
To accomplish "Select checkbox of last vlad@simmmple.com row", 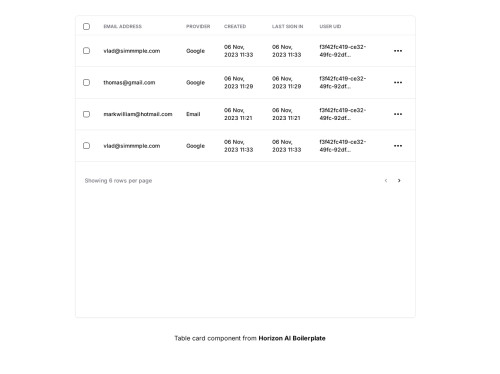I will (x=86, y=146).
